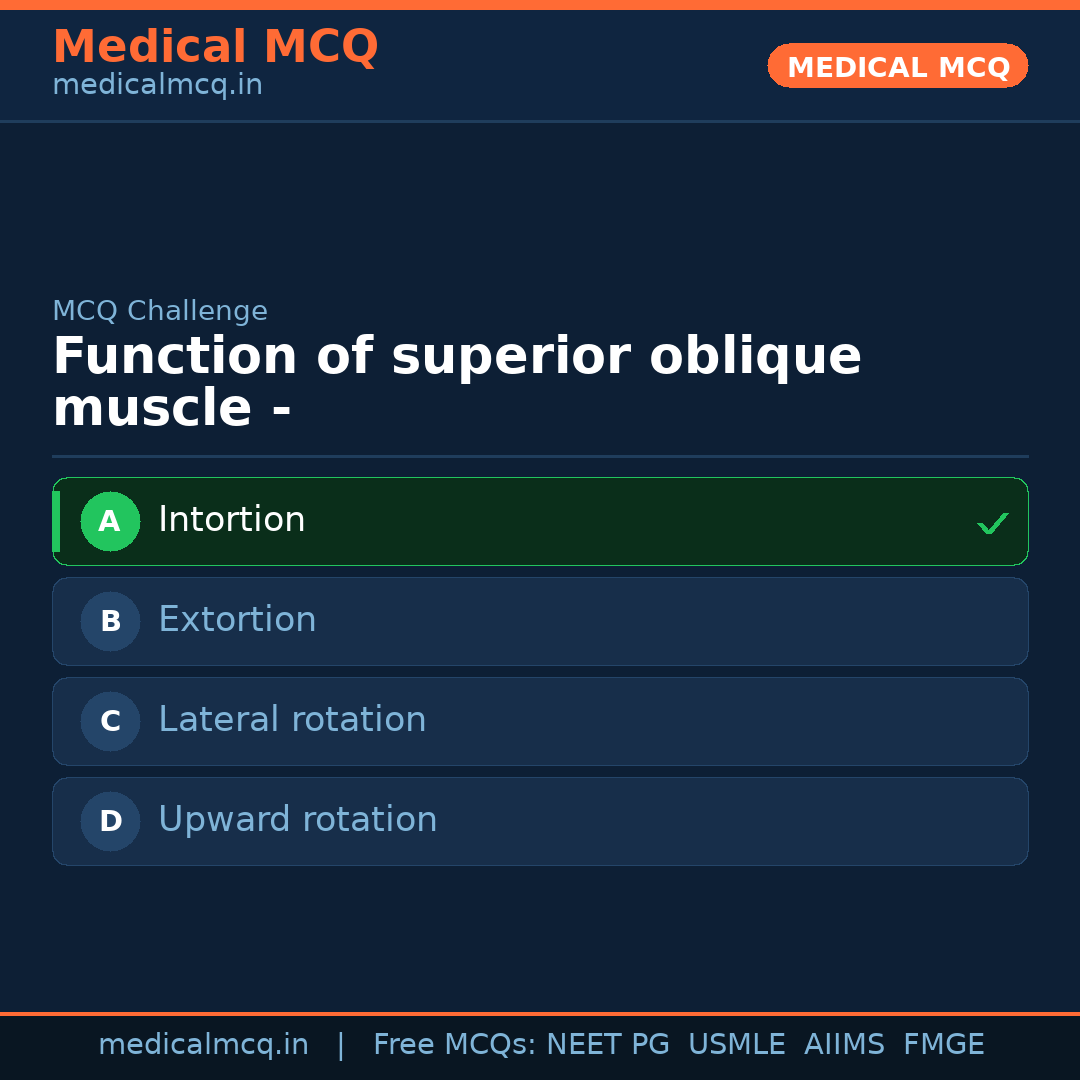Select the Intortion answer option
The width and height of the screenshot is (1080, 1080).
[x=540, y=521]
